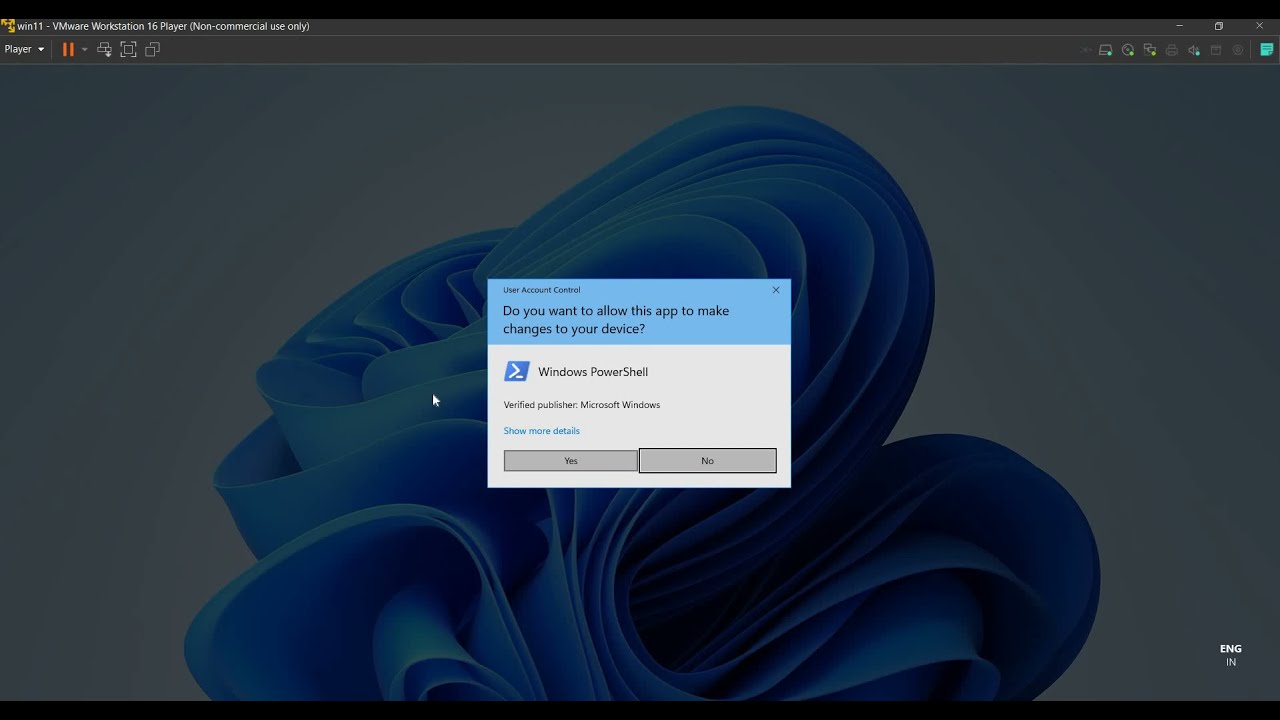Minimize the VMware Player window
Screen dimensions: 1280x720
tap(1179, 26)
